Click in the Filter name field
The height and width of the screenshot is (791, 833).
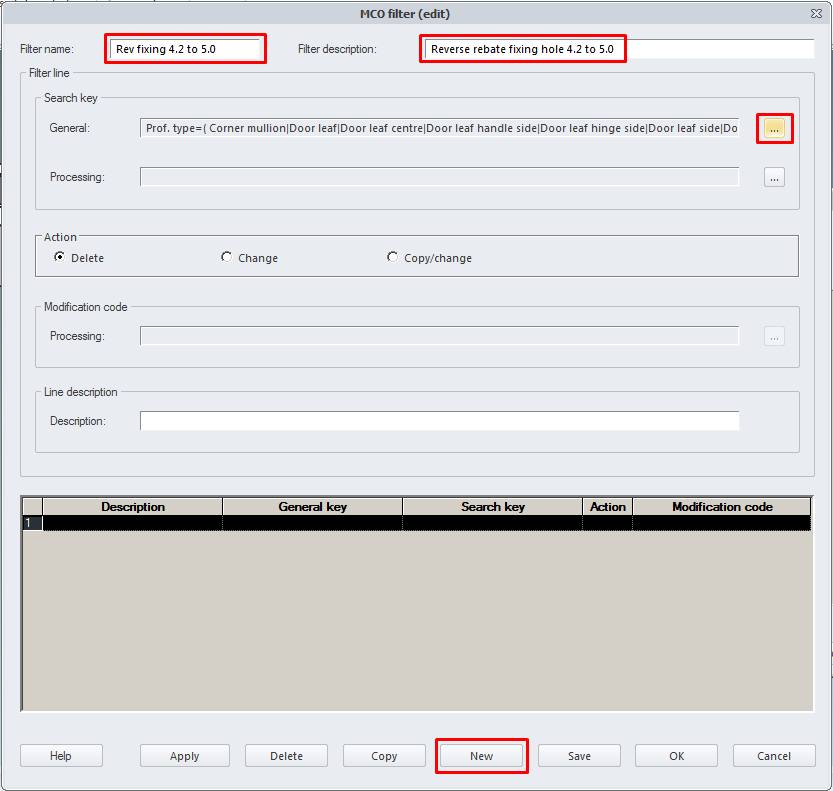(x=185, y=49)
